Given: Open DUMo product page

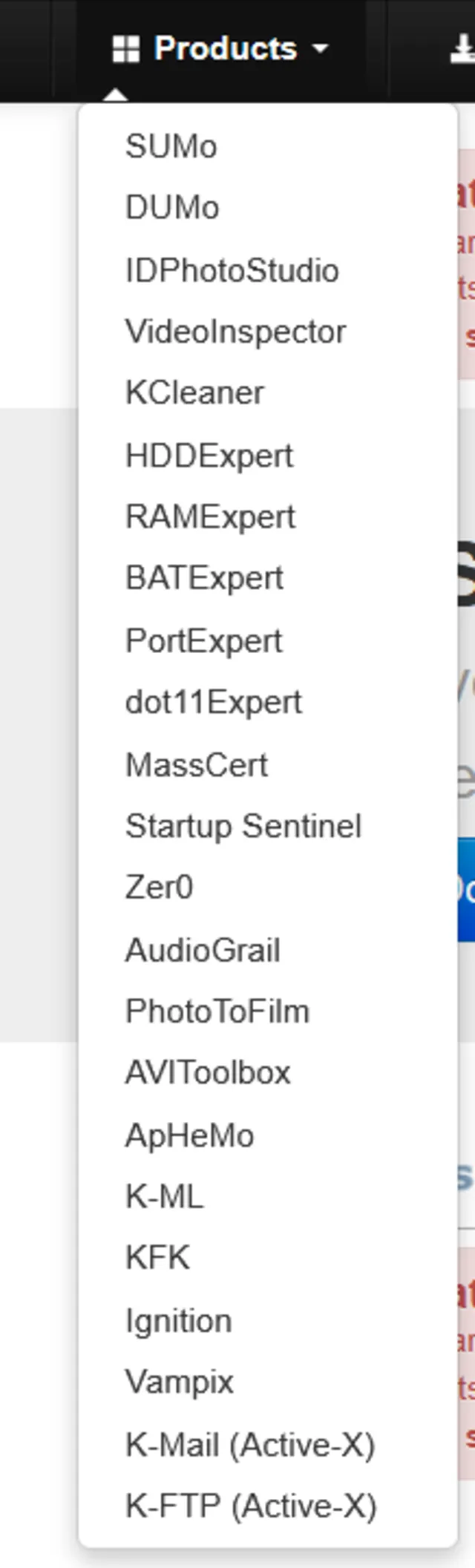Looking at the screenshot, I should (172, 208).
